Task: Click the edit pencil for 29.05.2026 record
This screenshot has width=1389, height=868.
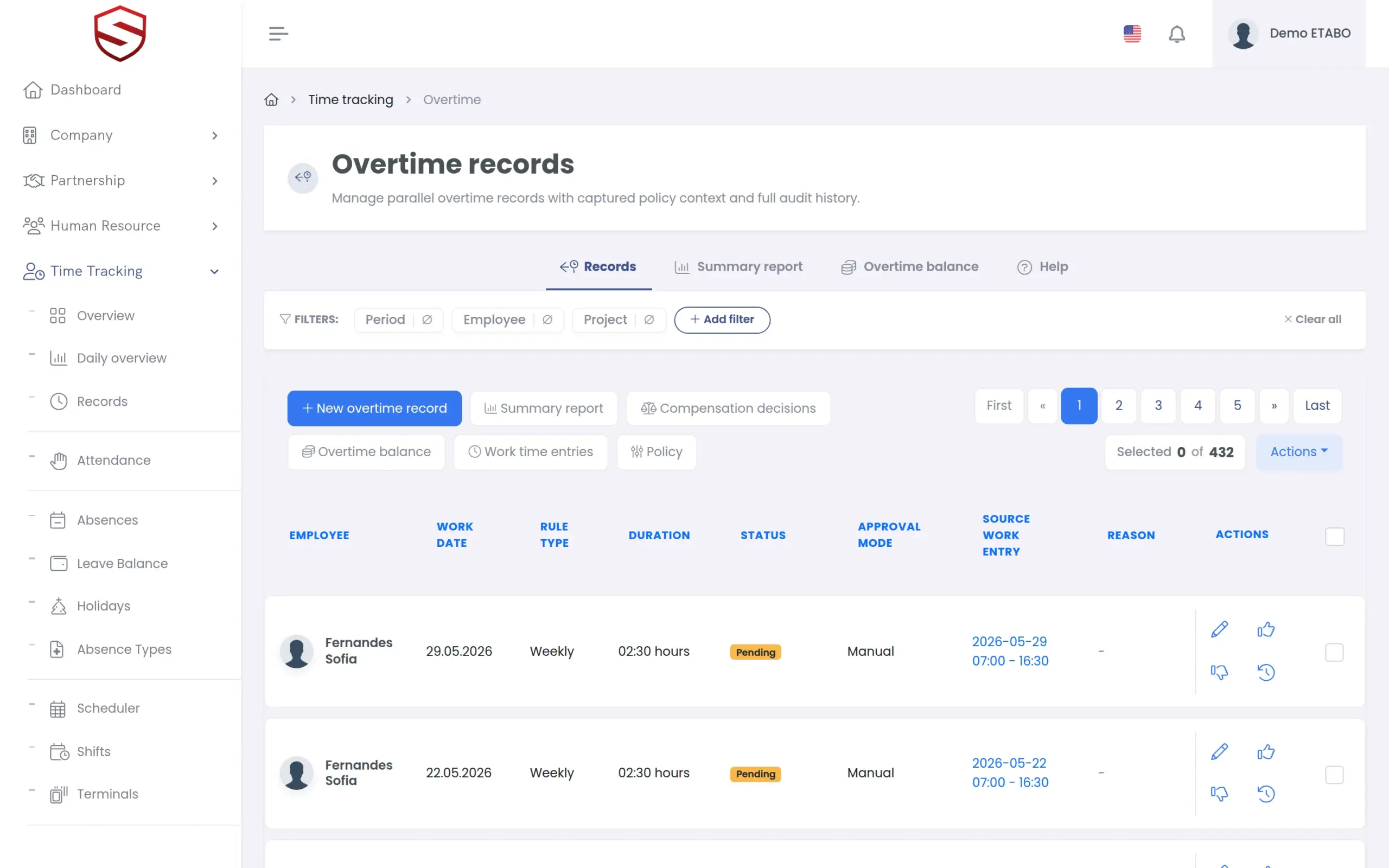Action: click(1219, 629)
